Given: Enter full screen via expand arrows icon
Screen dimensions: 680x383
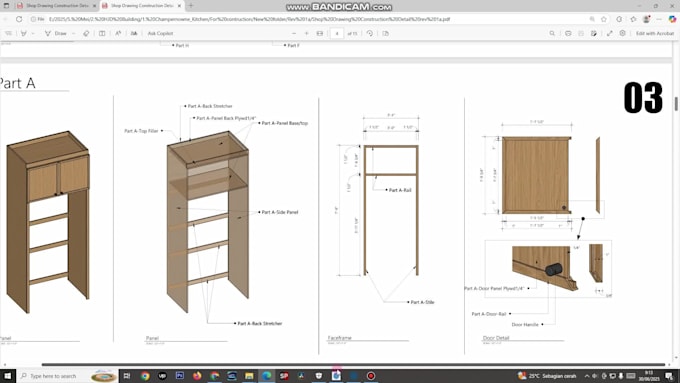Looking at the screenshot, I should (x=609, y=33).
